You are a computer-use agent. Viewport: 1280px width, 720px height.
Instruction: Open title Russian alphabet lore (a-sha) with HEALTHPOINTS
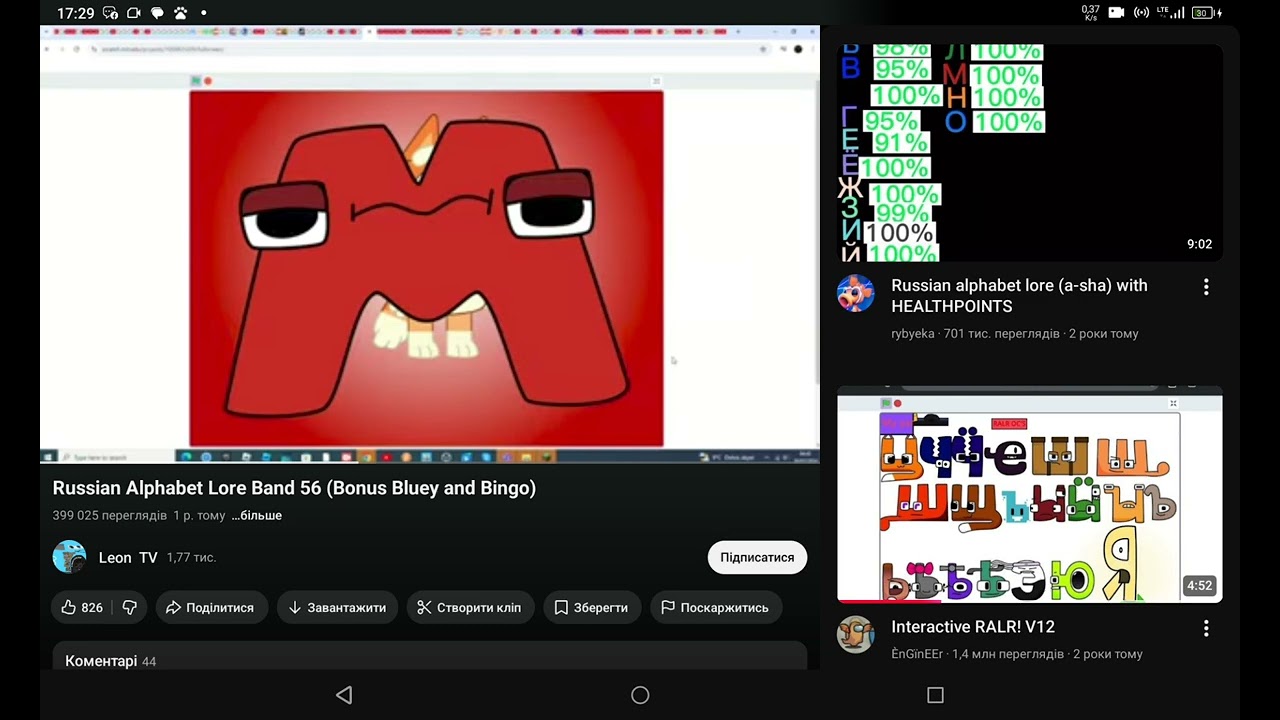coord(1019,296)
